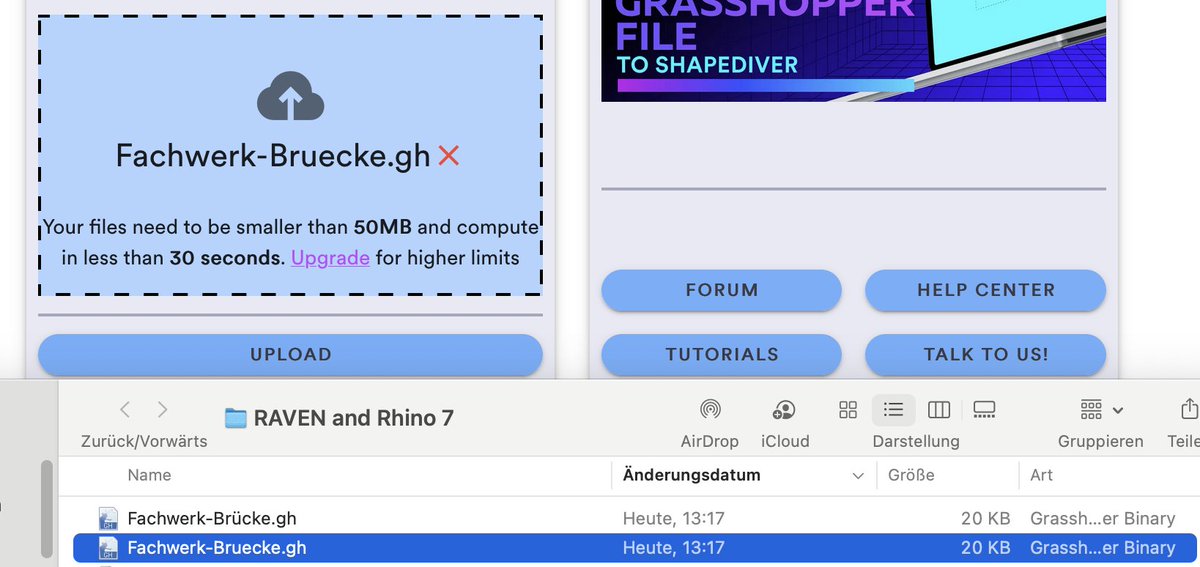1200x567 pixels.
Task: Open the TUTORIALS button
Action: (721, 354)
